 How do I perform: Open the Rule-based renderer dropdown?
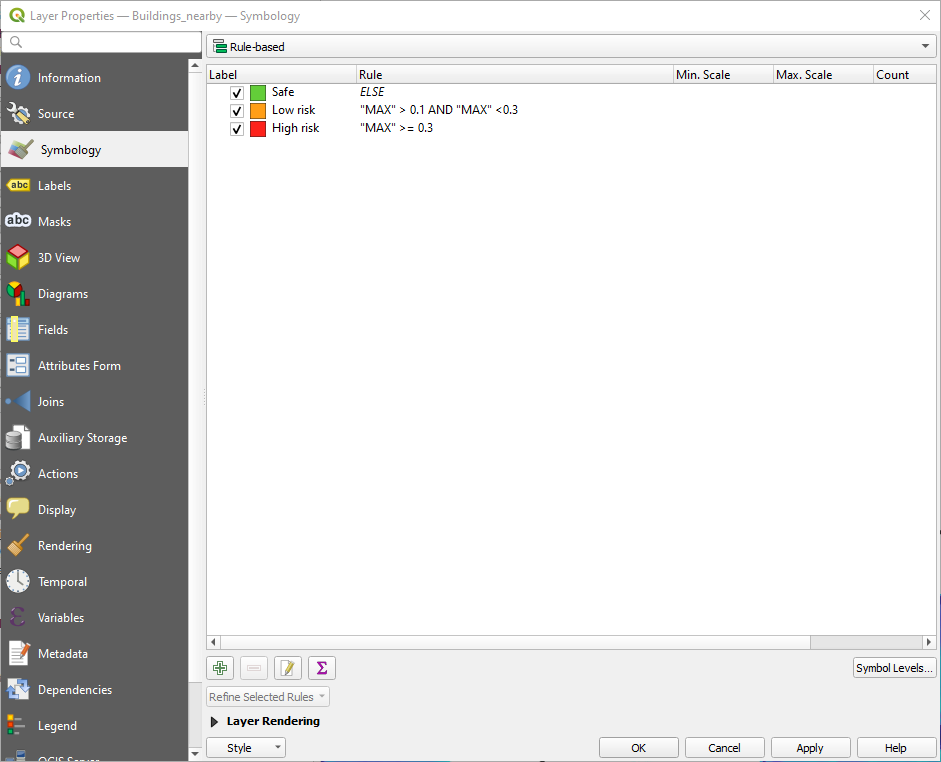pyautogui.click(x=571, y=47)
